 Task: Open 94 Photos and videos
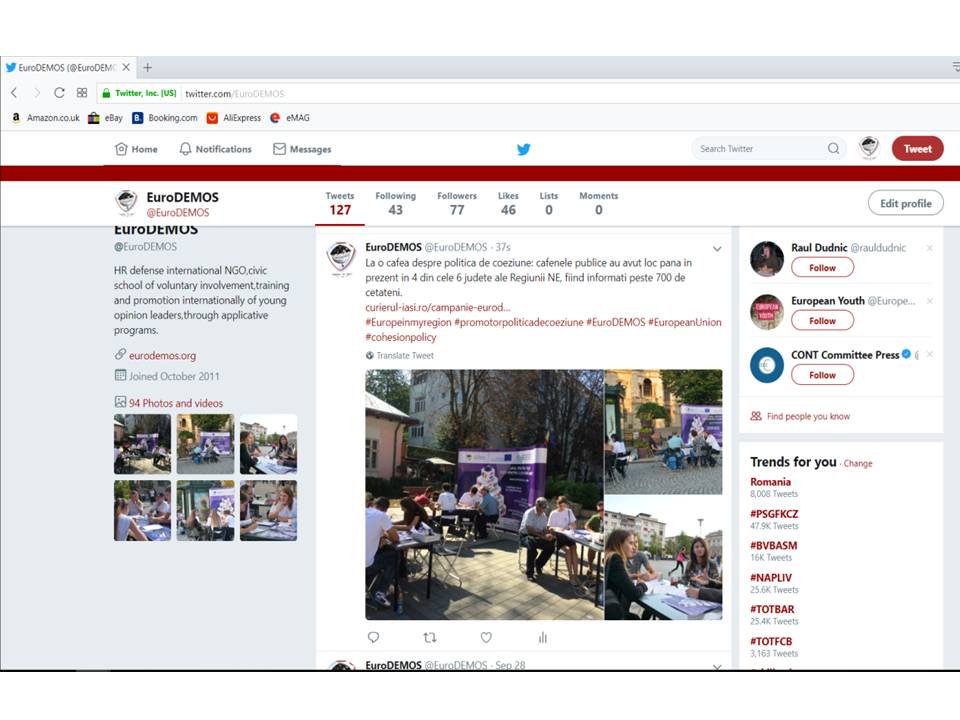click(176, 403)
